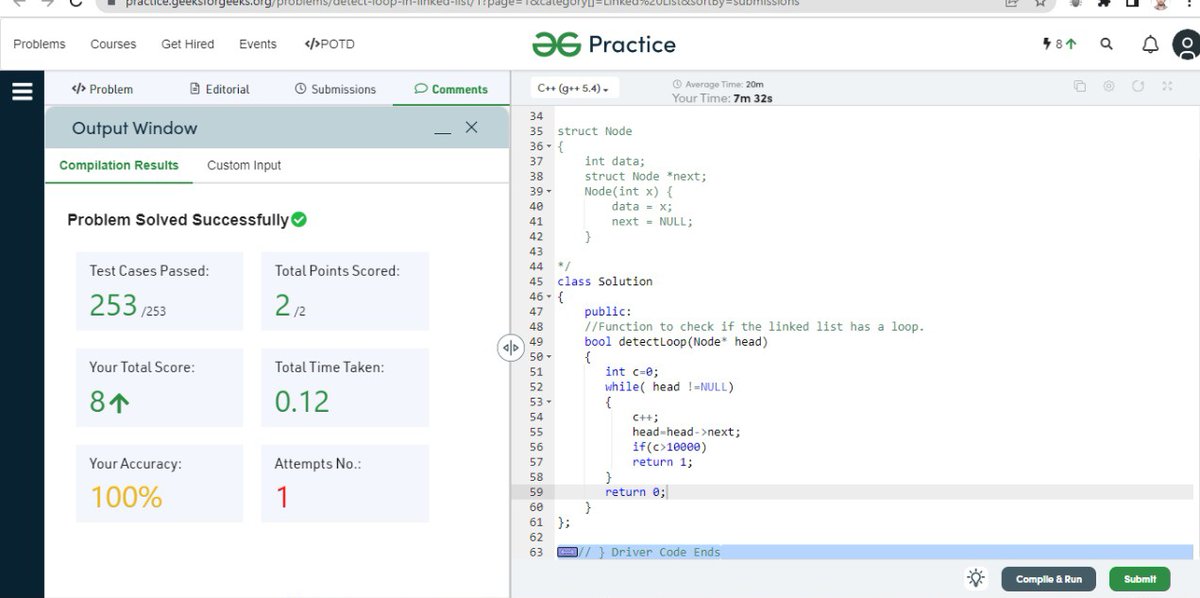The height and width of the screenshot is (598, 1200).
Task: Switch to the Editorial tab
Action: [220, 89]
